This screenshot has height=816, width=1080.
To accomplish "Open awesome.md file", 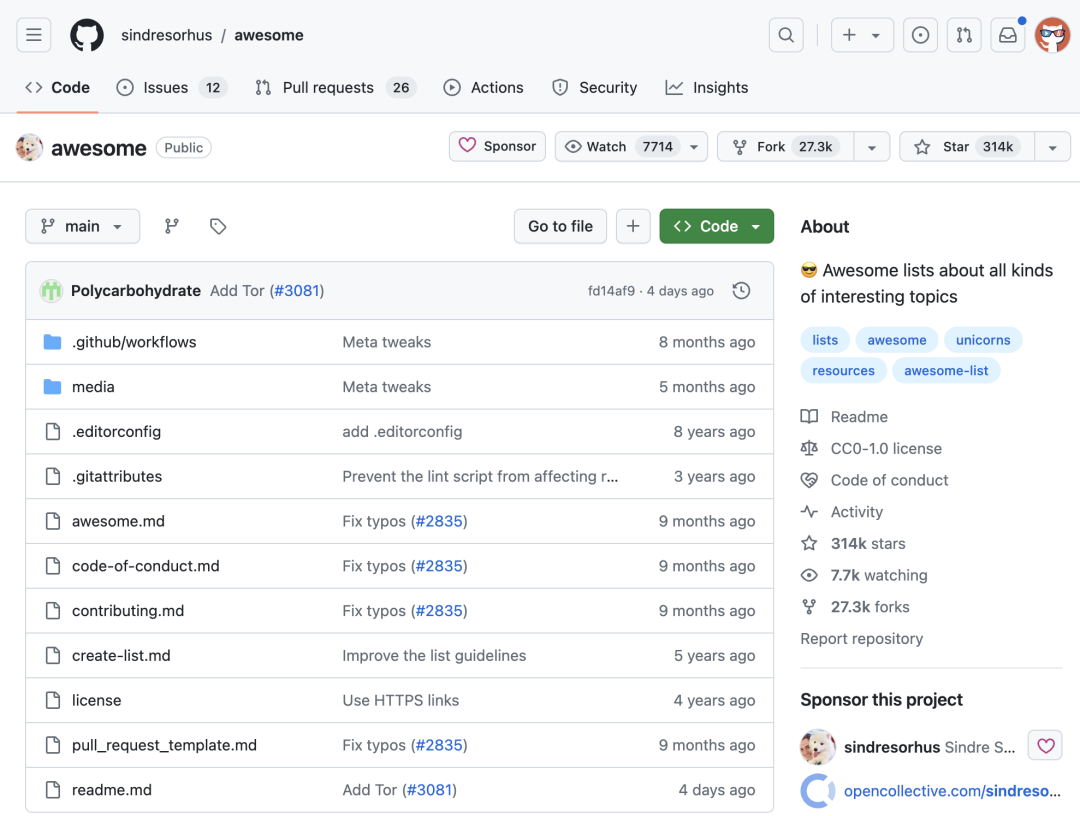I will (118, 521).
